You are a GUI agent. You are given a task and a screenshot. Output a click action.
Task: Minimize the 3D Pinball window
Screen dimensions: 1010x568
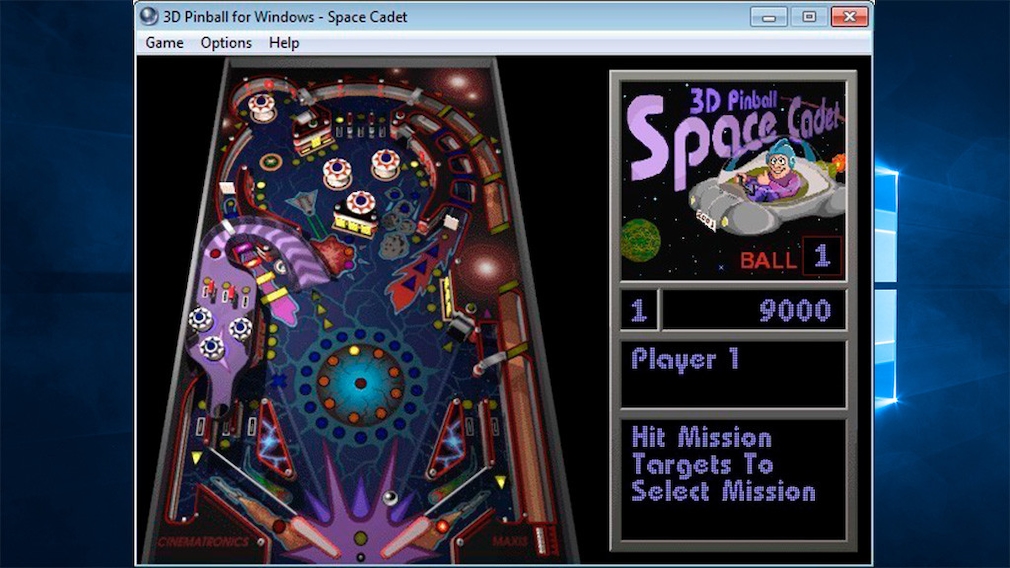(x=768, y=17)
